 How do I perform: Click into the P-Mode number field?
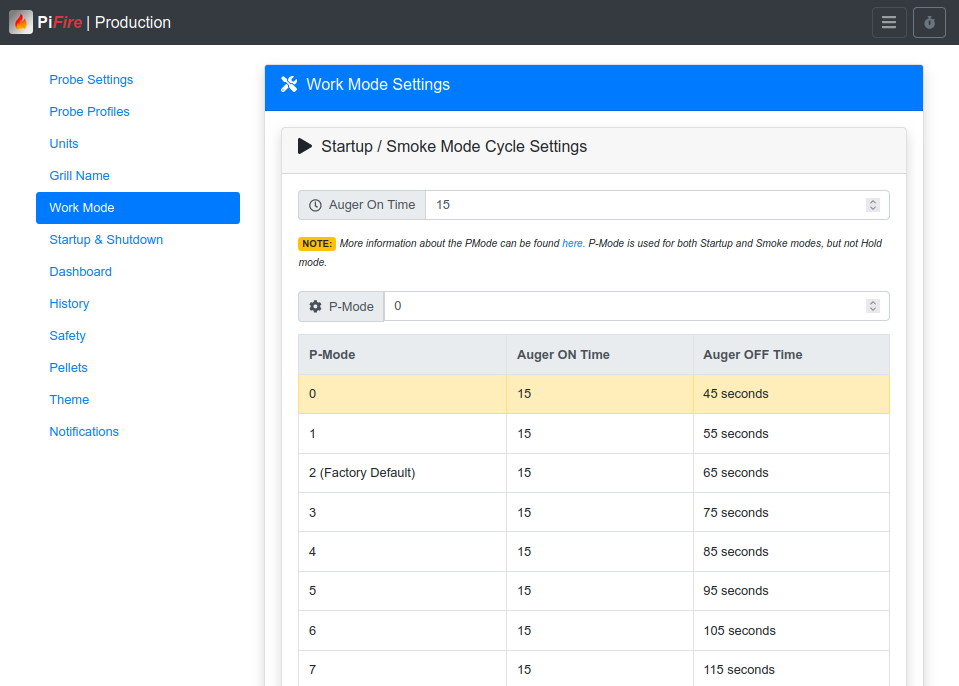[x=620, y=306]
